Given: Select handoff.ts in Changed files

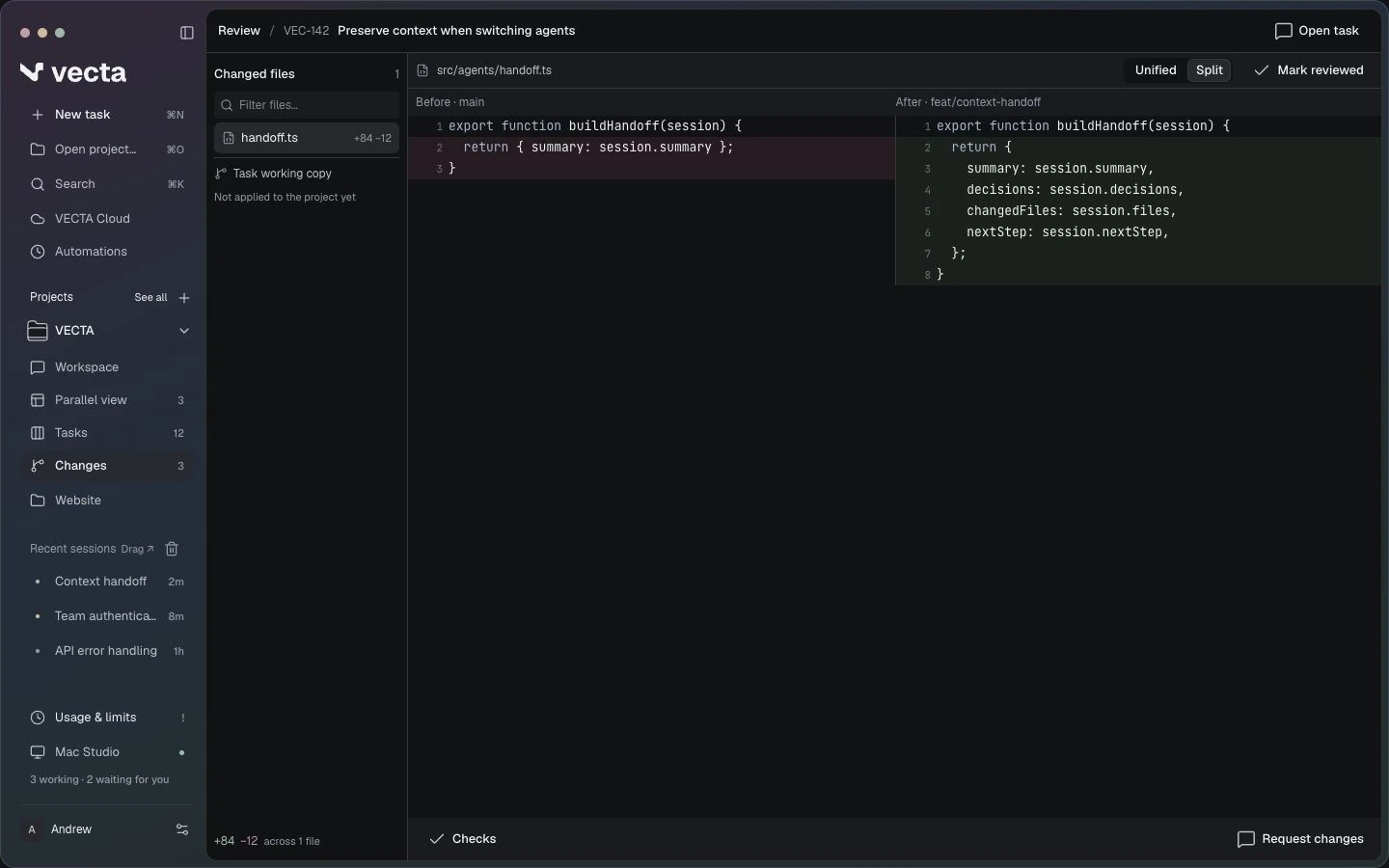Looking at the screenshot, I should click(x=307, y=138).
